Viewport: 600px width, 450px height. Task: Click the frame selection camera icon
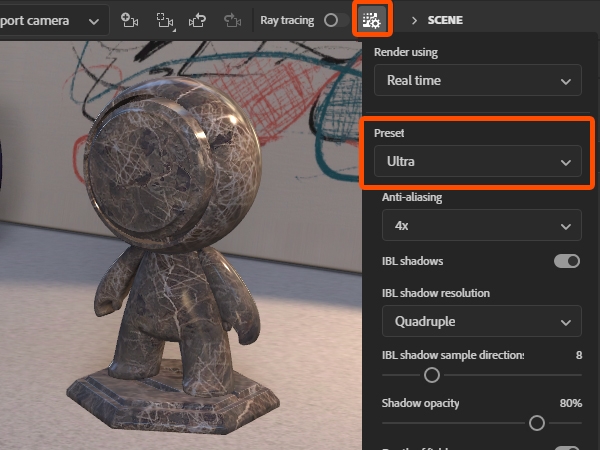165,21
